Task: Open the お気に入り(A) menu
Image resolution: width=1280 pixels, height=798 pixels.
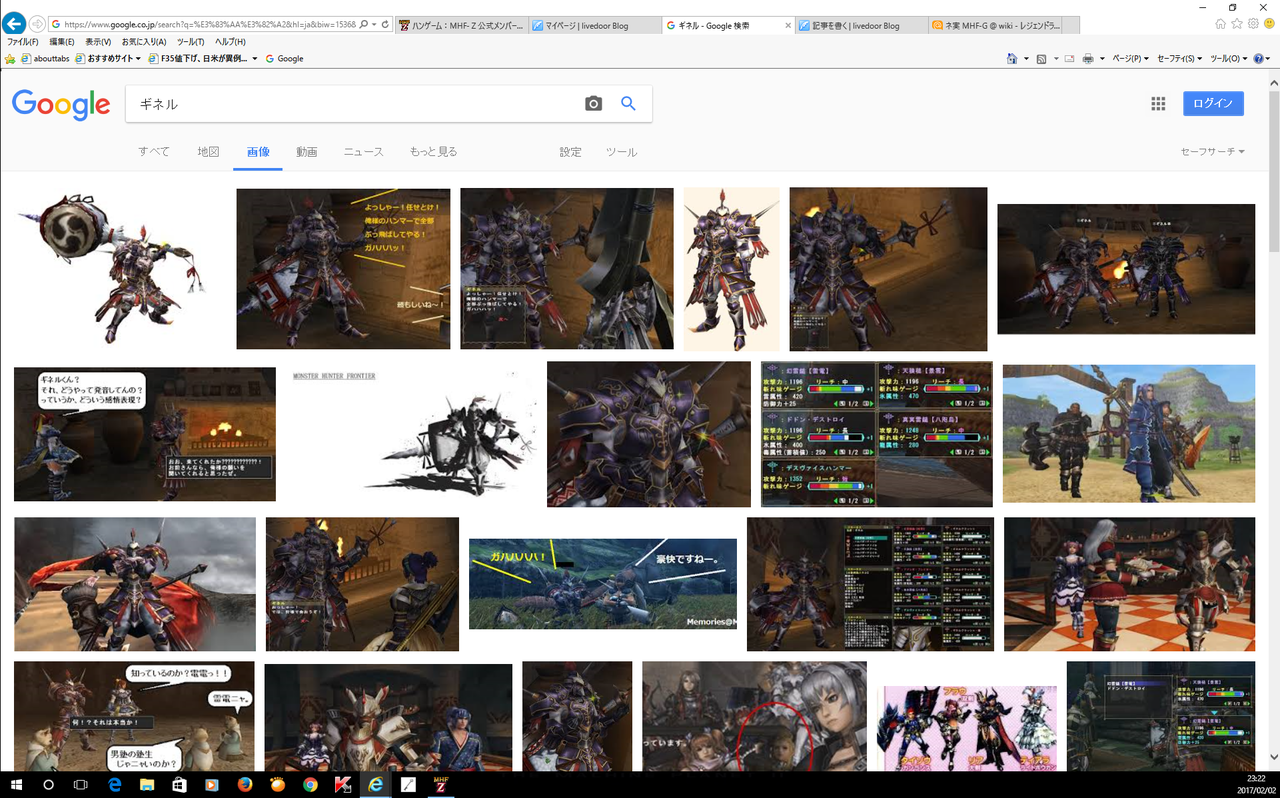Action: 144,42
